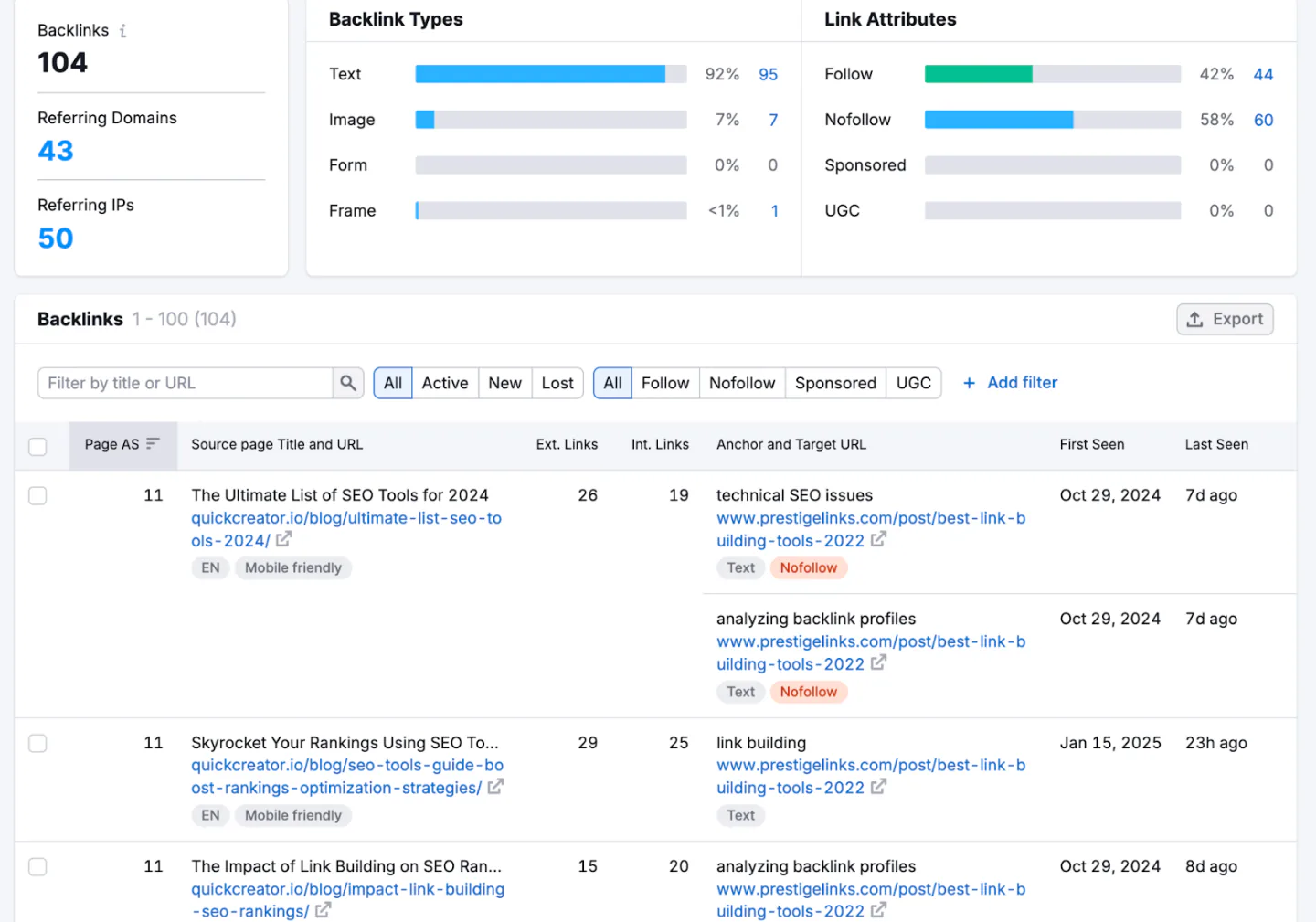Click Text tag under link building anchor

click(741, 815)
